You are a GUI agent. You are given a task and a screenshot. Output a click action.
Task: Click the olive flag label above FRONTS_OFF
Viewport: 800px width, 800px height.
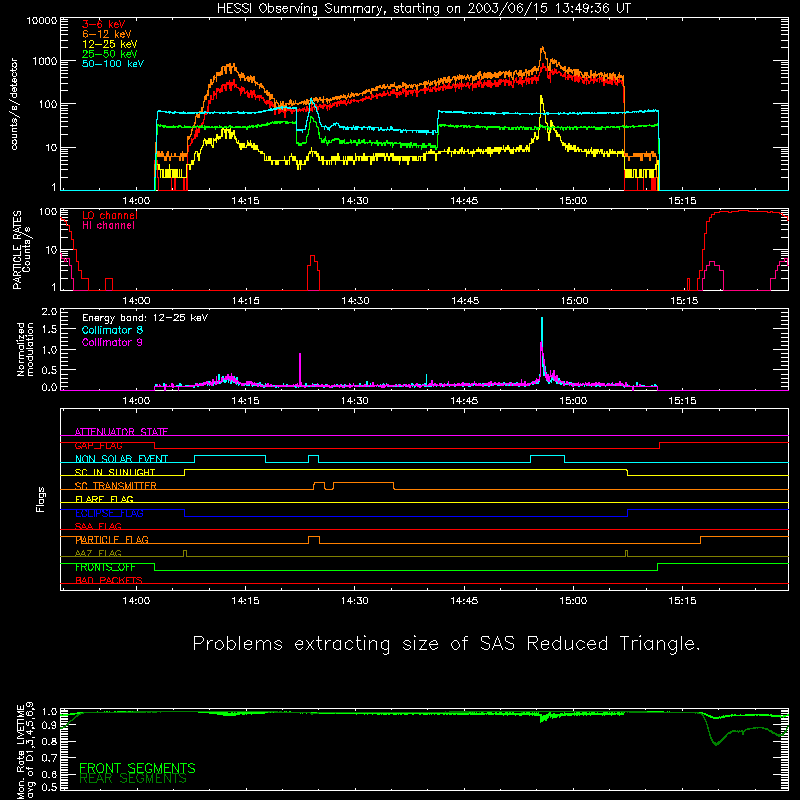coord(98,553)
